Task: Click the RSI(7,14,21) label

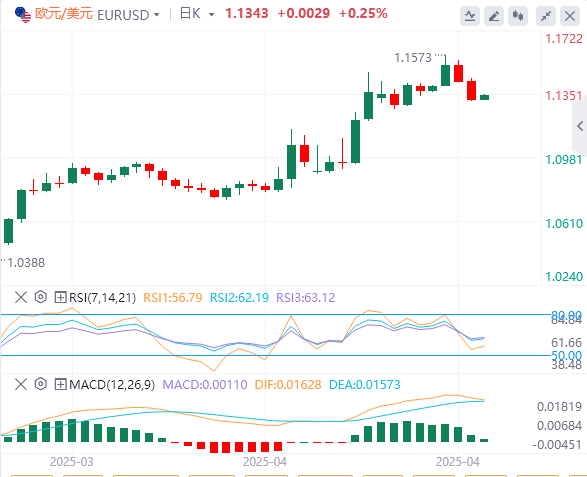Action: [x=102, y=298]
